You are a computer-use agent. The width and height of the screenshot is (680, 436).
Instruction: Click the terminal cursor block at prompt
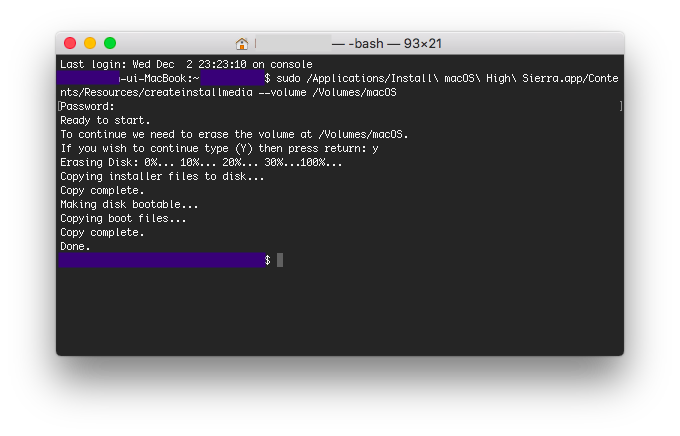(280, 260)
